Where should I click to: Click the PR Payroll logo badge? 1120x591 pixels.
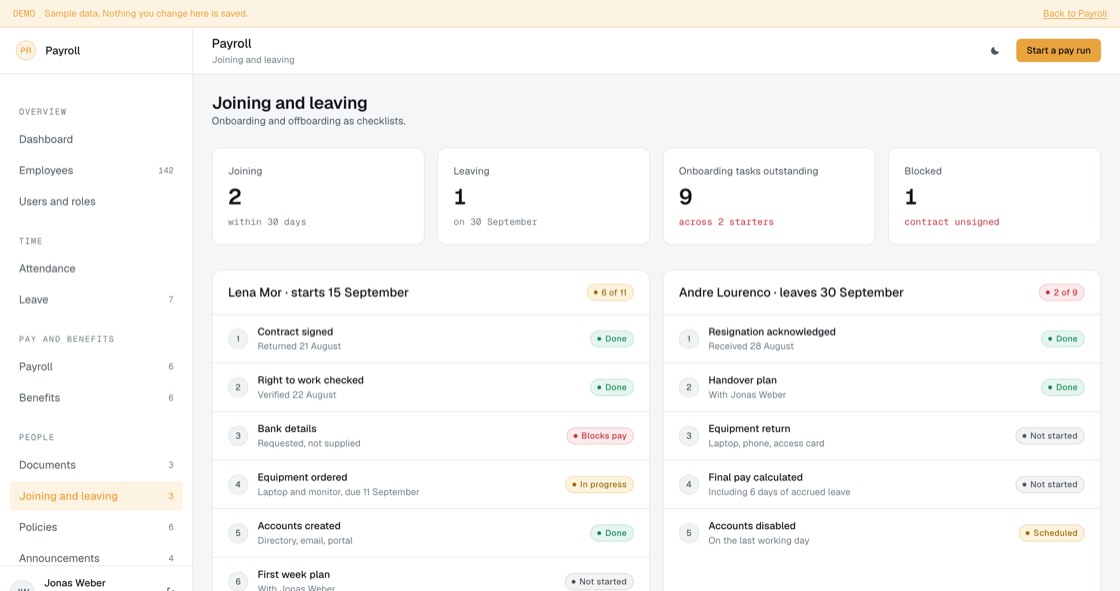click(26, 51)
